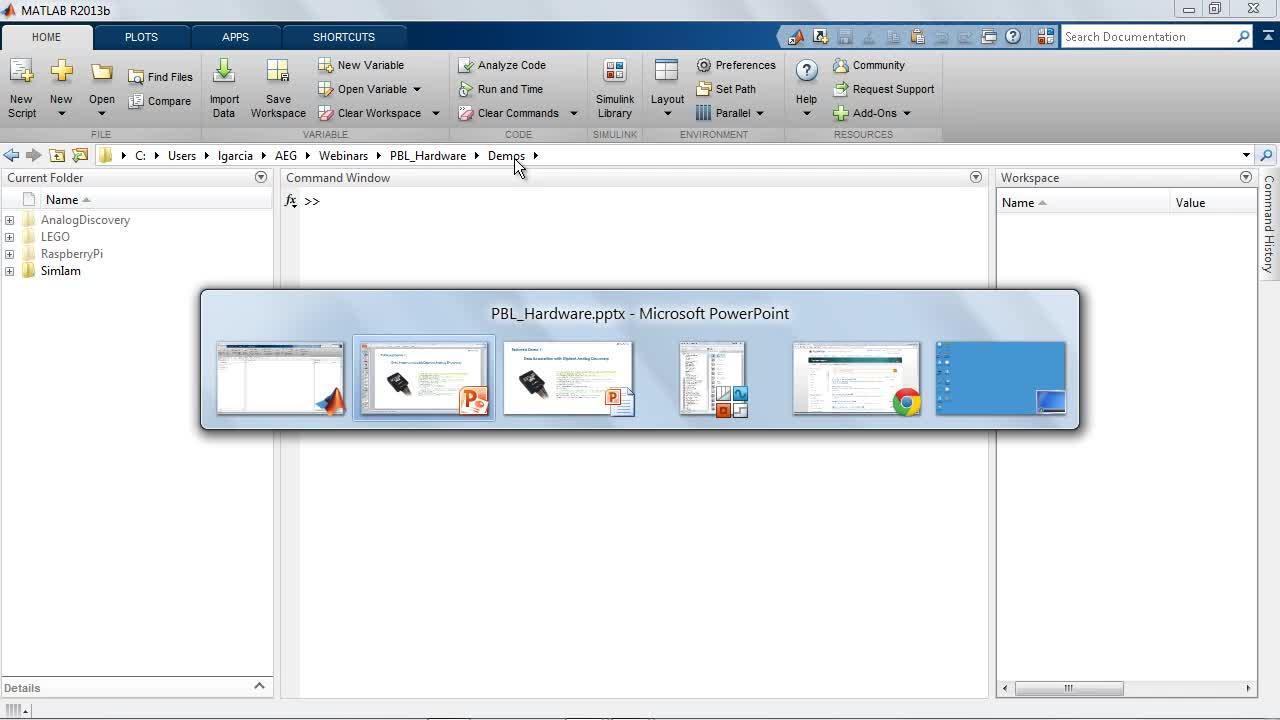Open the Open Variable dropdown
The image size is (1280, 720).
(x=417, y=89)
